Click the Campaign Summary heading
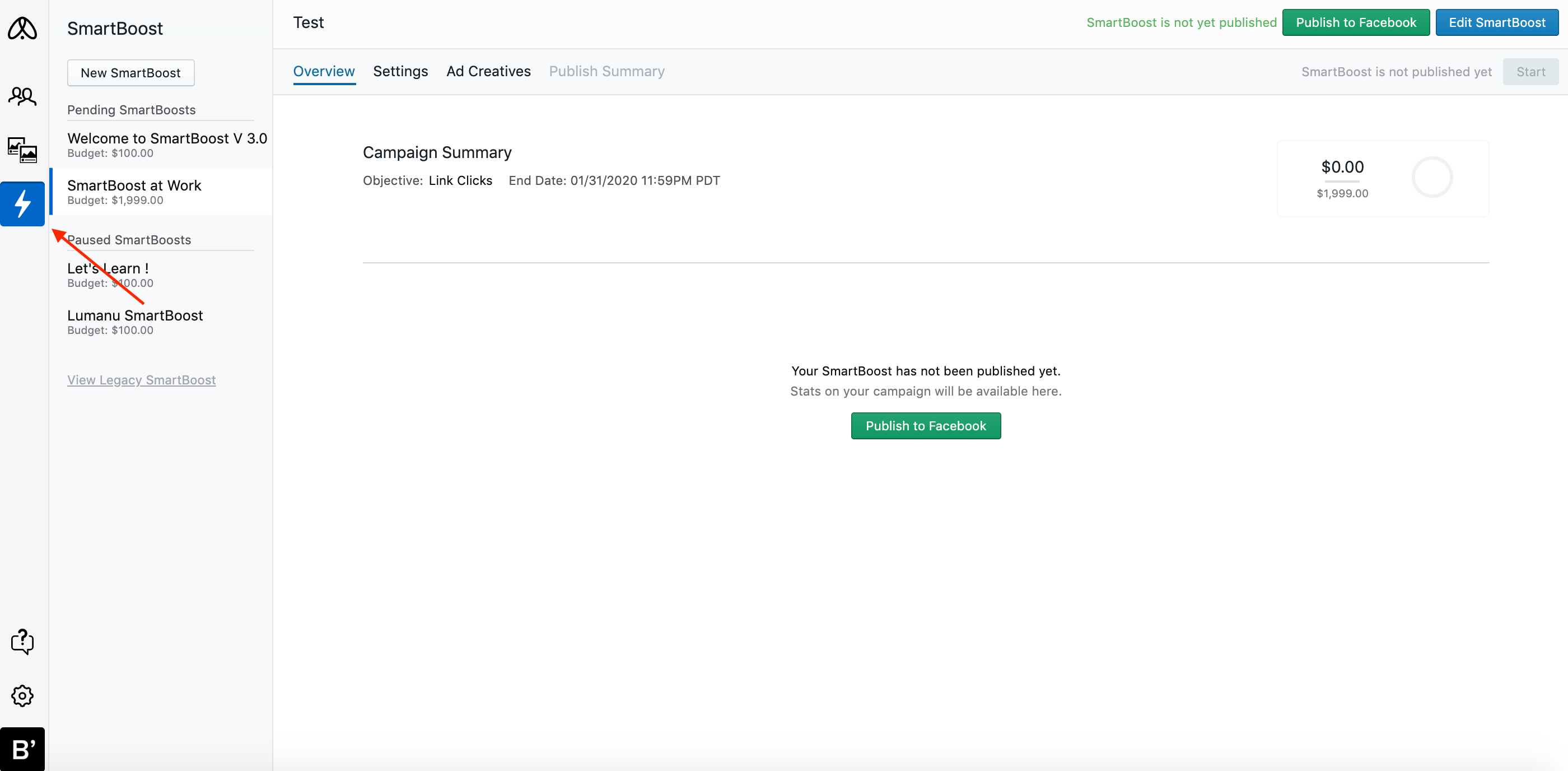The image size is (1568, 771). 437,152
